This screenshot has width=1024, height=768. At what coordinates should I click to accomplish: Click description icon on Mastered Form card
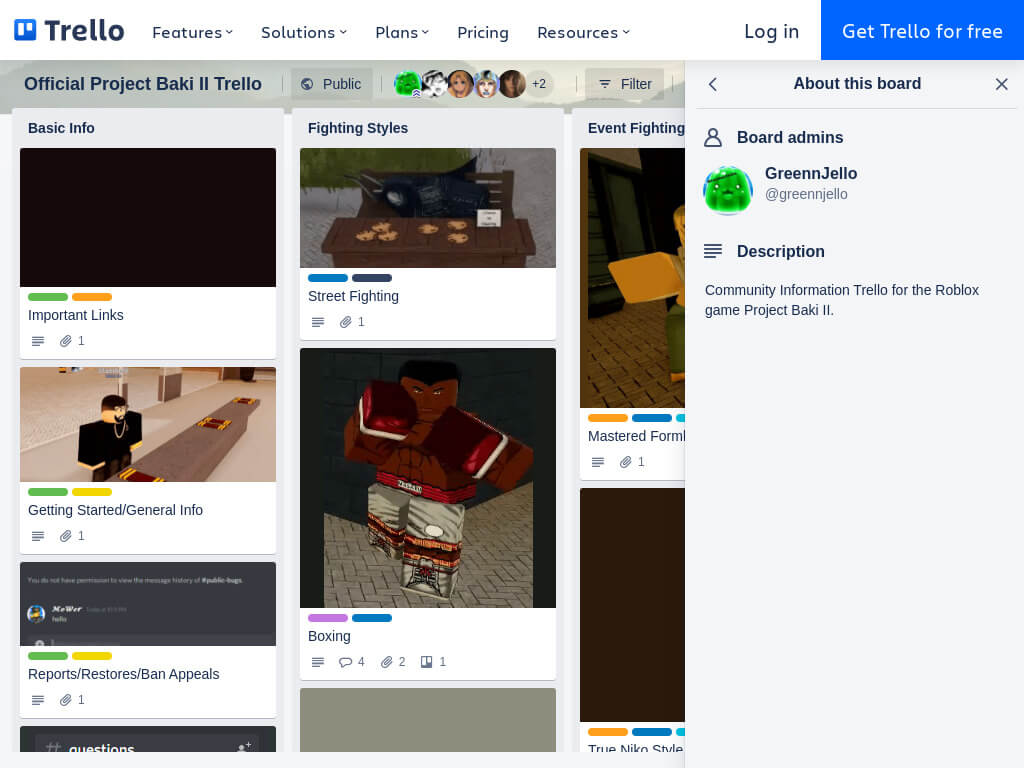tap(598, 462)
